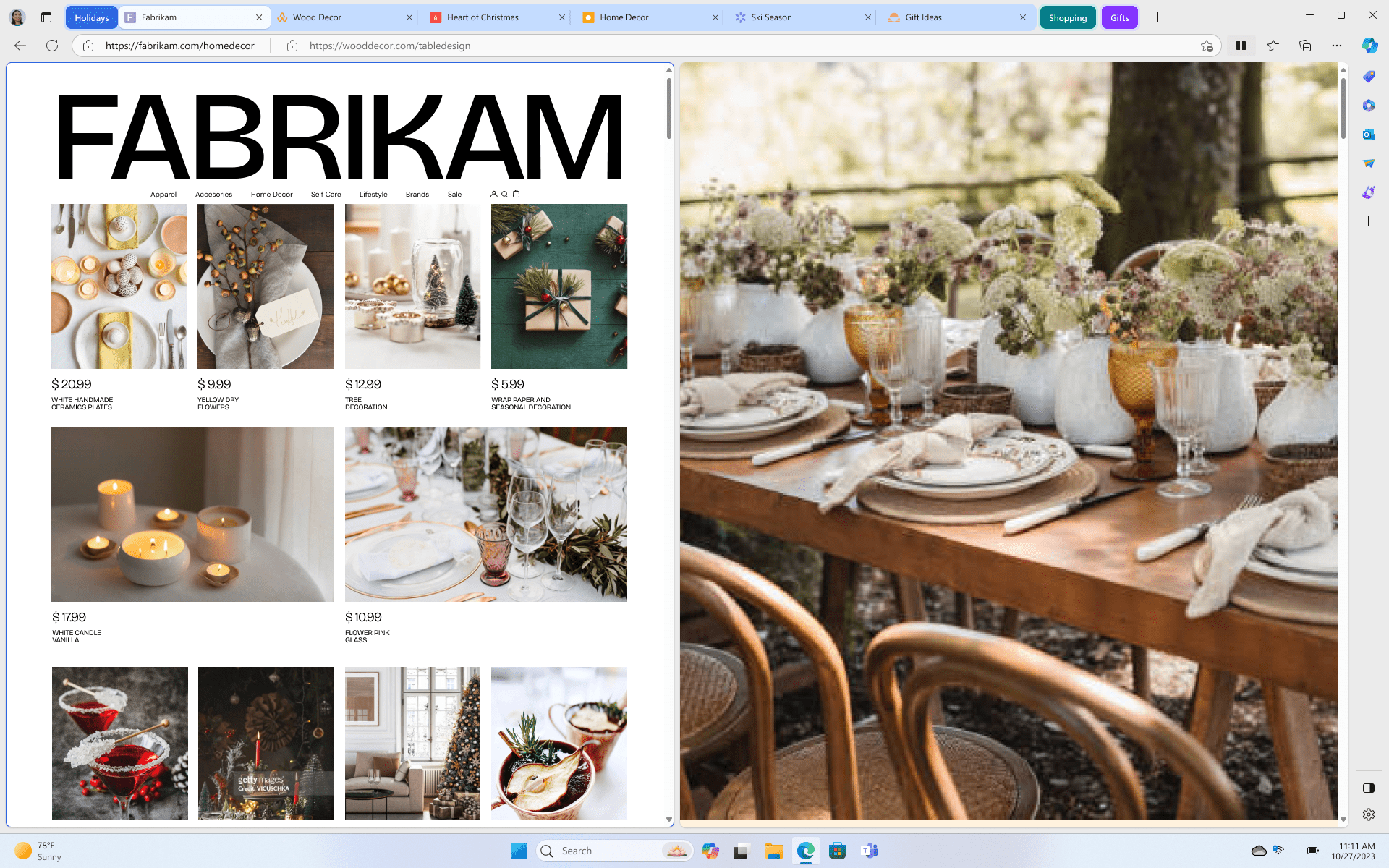Expand the Gifts tab group
This screenshot has width=1389, height=868.
pyautogui.click(x=1119, y=17)
